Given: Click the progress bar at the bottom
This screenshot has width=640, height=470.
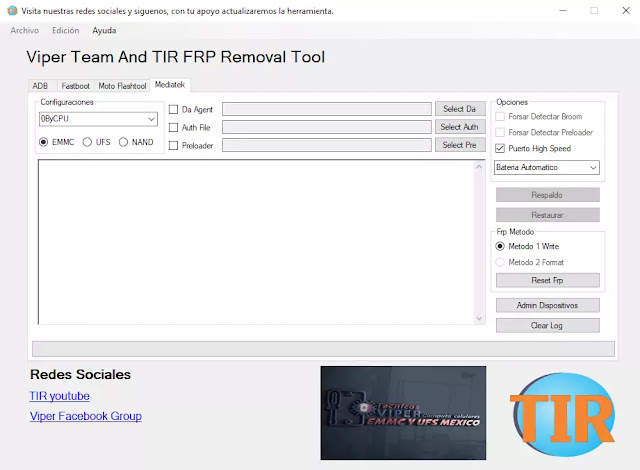Looking at the screenshot, I should coord(323,349).
